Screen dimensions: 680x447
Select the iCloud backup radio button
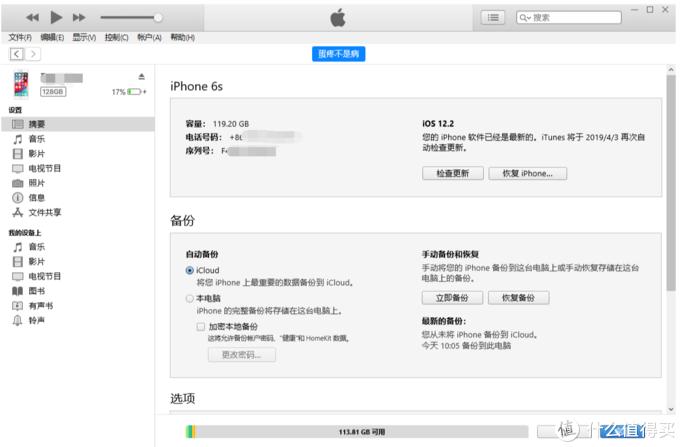click(190, 270)
